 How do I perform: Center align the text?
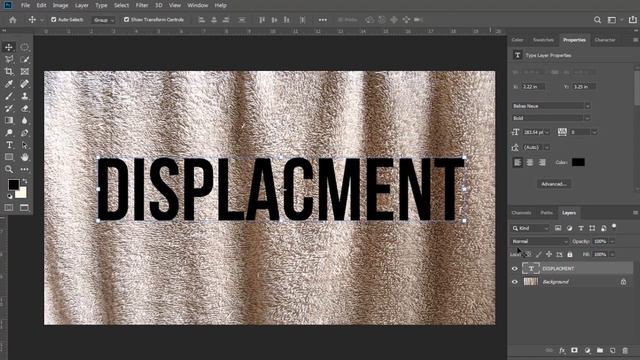[530, 162]
